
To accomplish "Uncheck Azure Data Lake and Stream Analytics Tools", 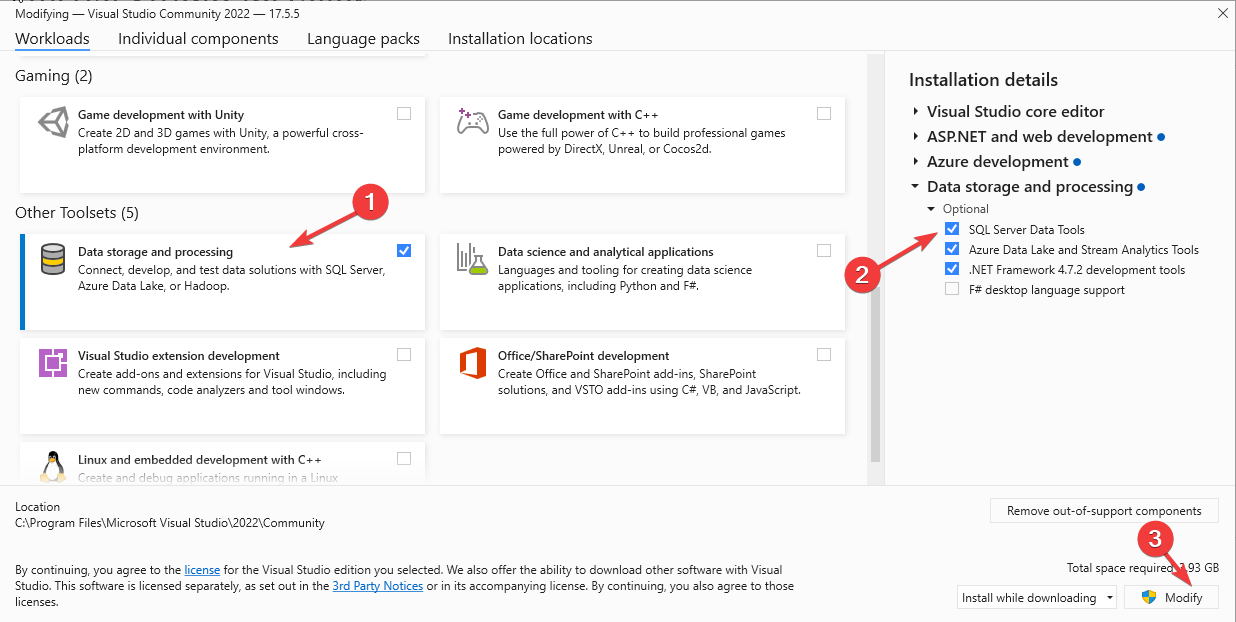I will (952, 249).
